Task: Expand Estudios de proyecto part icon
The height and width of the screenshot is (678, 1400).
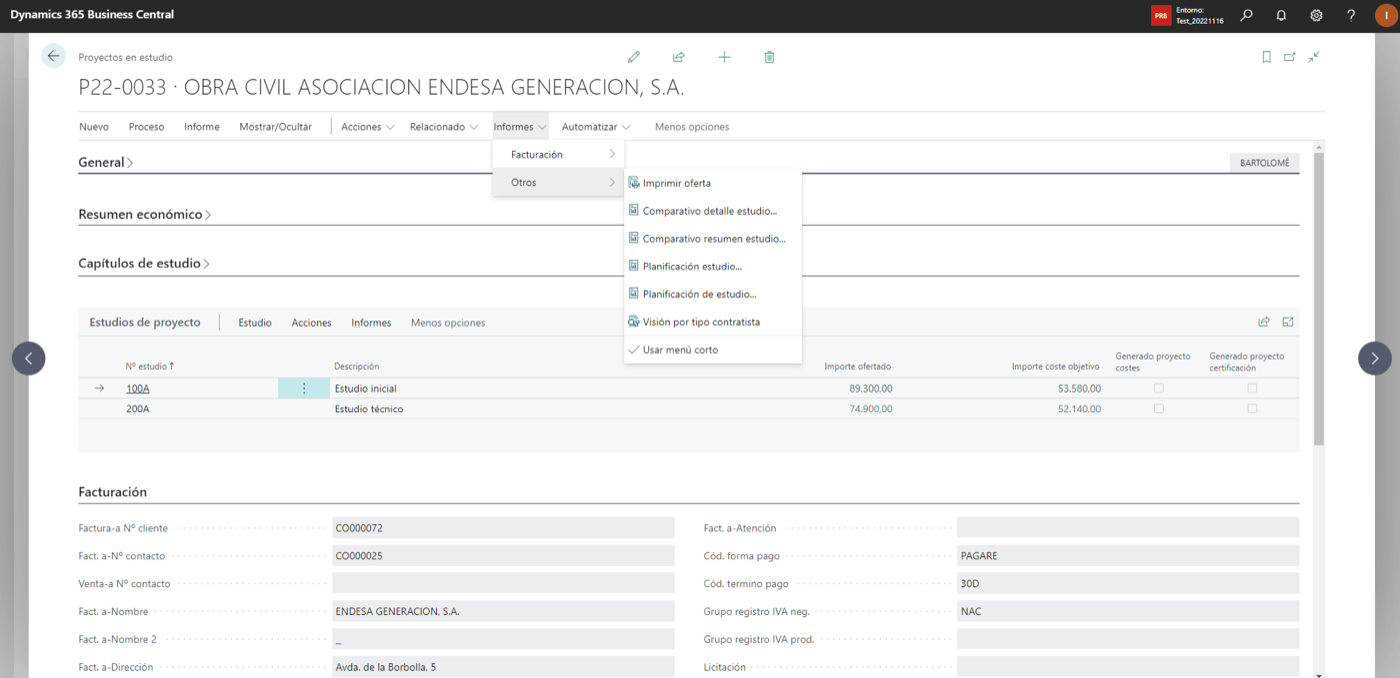Action: 1288,322
